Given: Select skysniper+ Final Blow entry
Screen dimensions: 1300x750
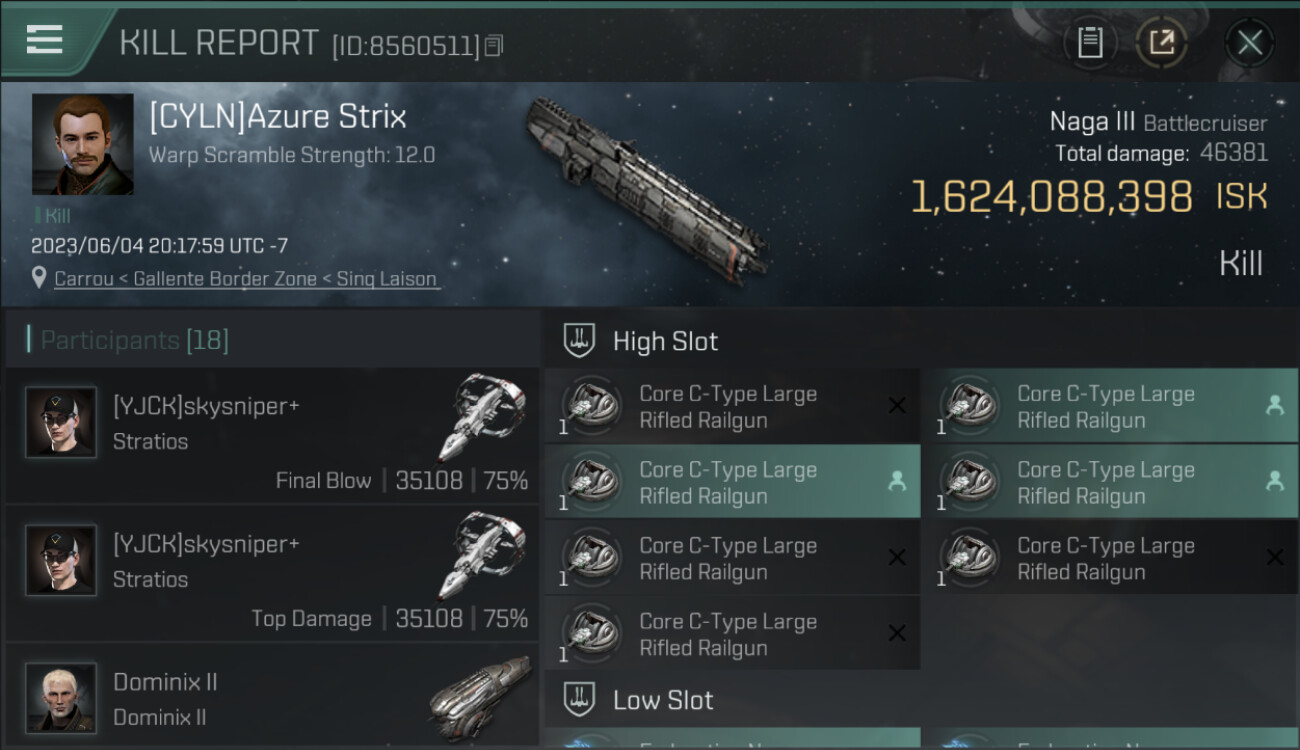Looking at the screenshot, I should (x=272, y=436).
